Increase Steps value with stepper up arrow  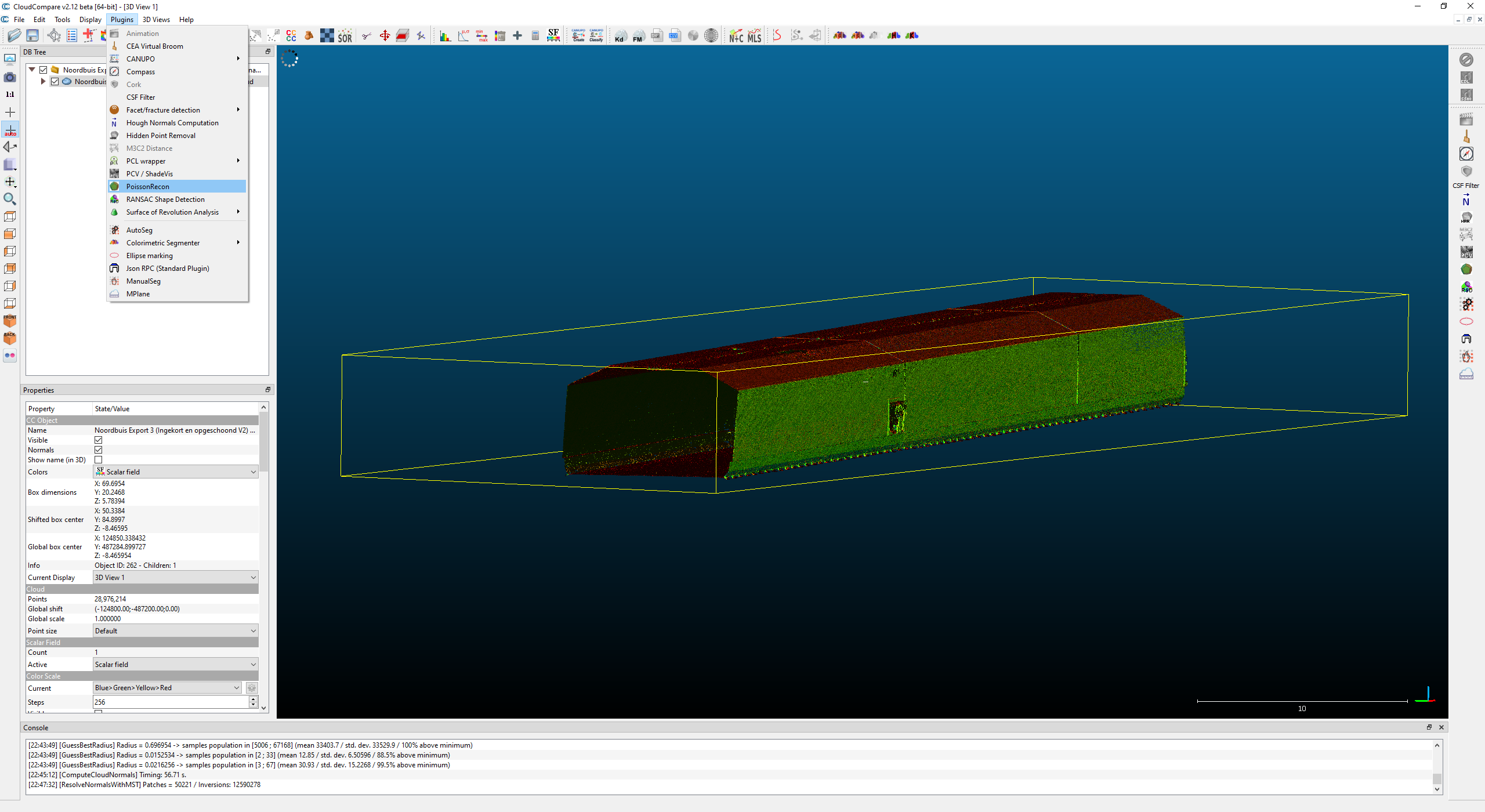pyautogui.click(x=253, y=699)
